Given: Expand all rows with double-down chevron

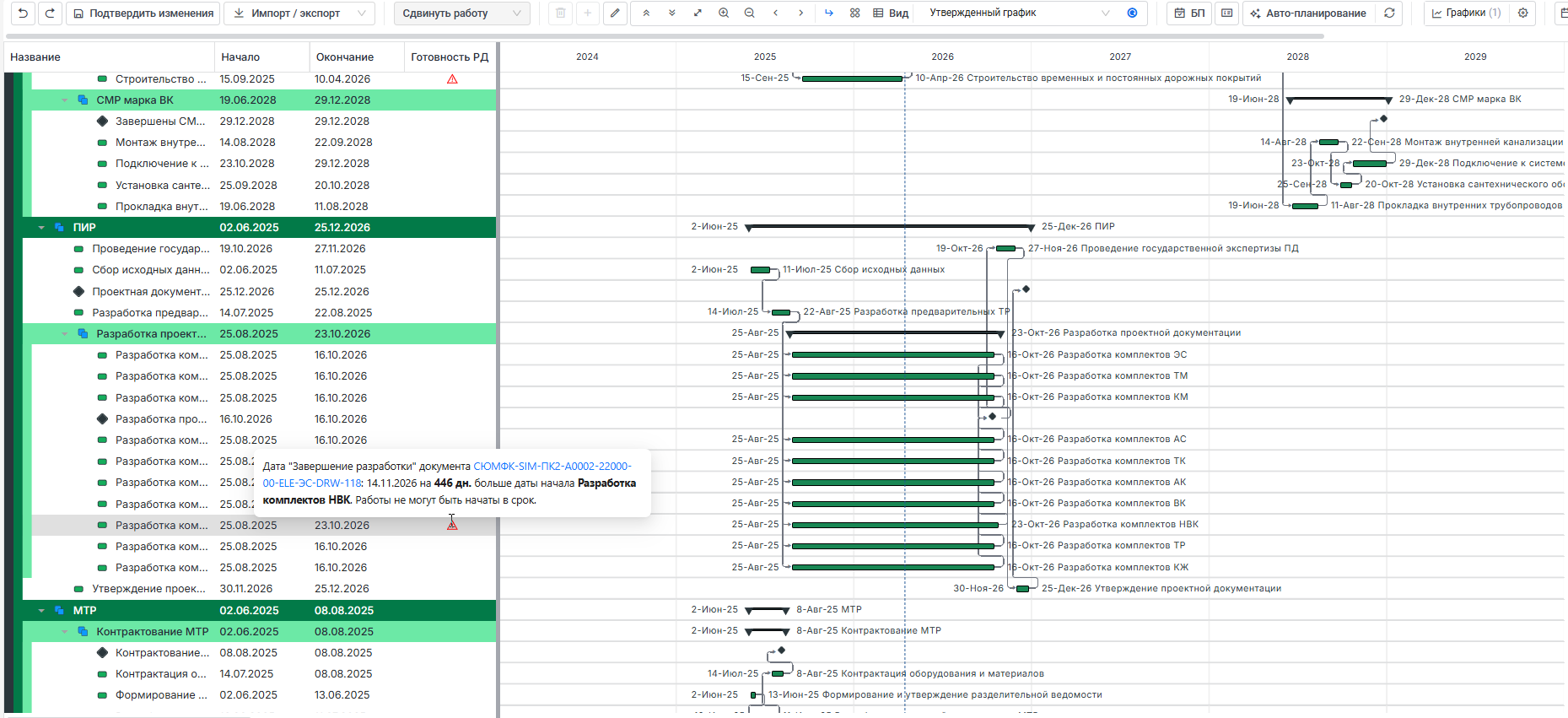Looking at the screenshot, I should coord(671,13).
